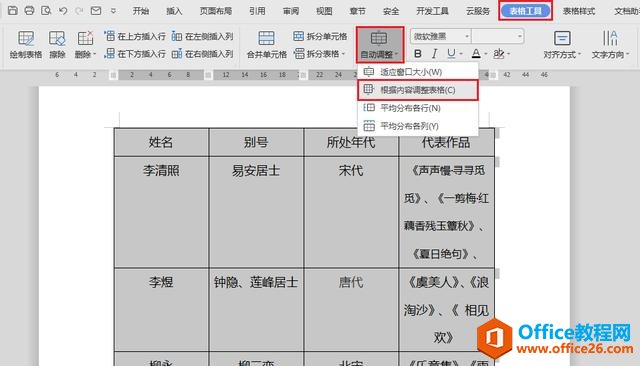Select the 绘制表格 draw table tool
640x366 pixels.
point(26,45)
